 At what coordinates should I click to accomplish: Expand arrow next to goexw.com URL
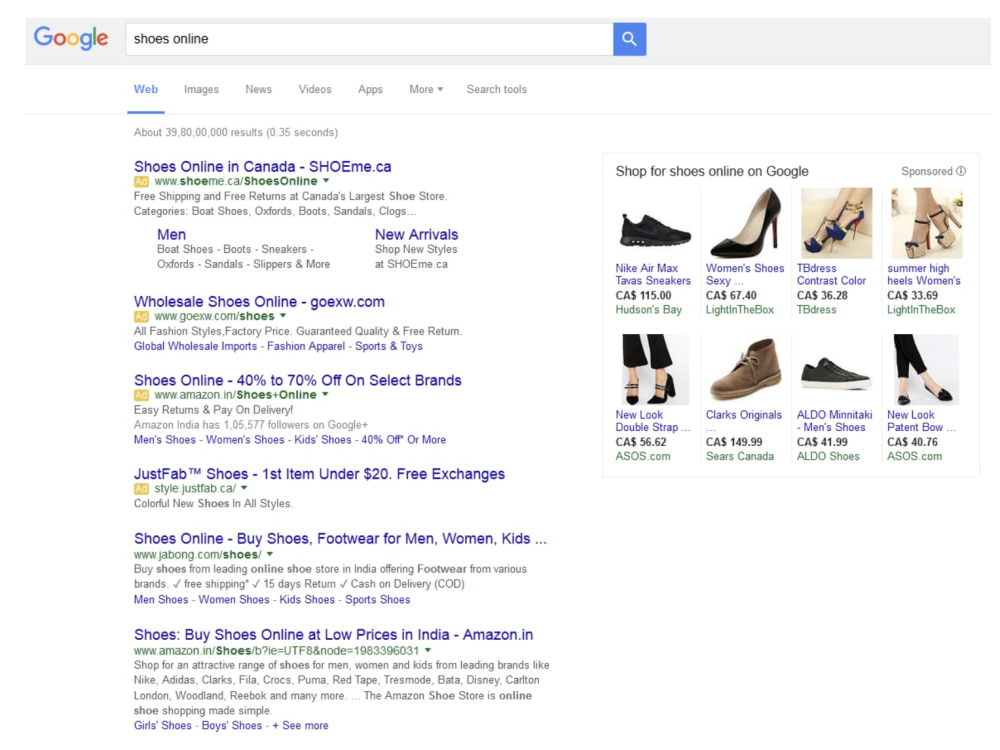pos(283,316)
